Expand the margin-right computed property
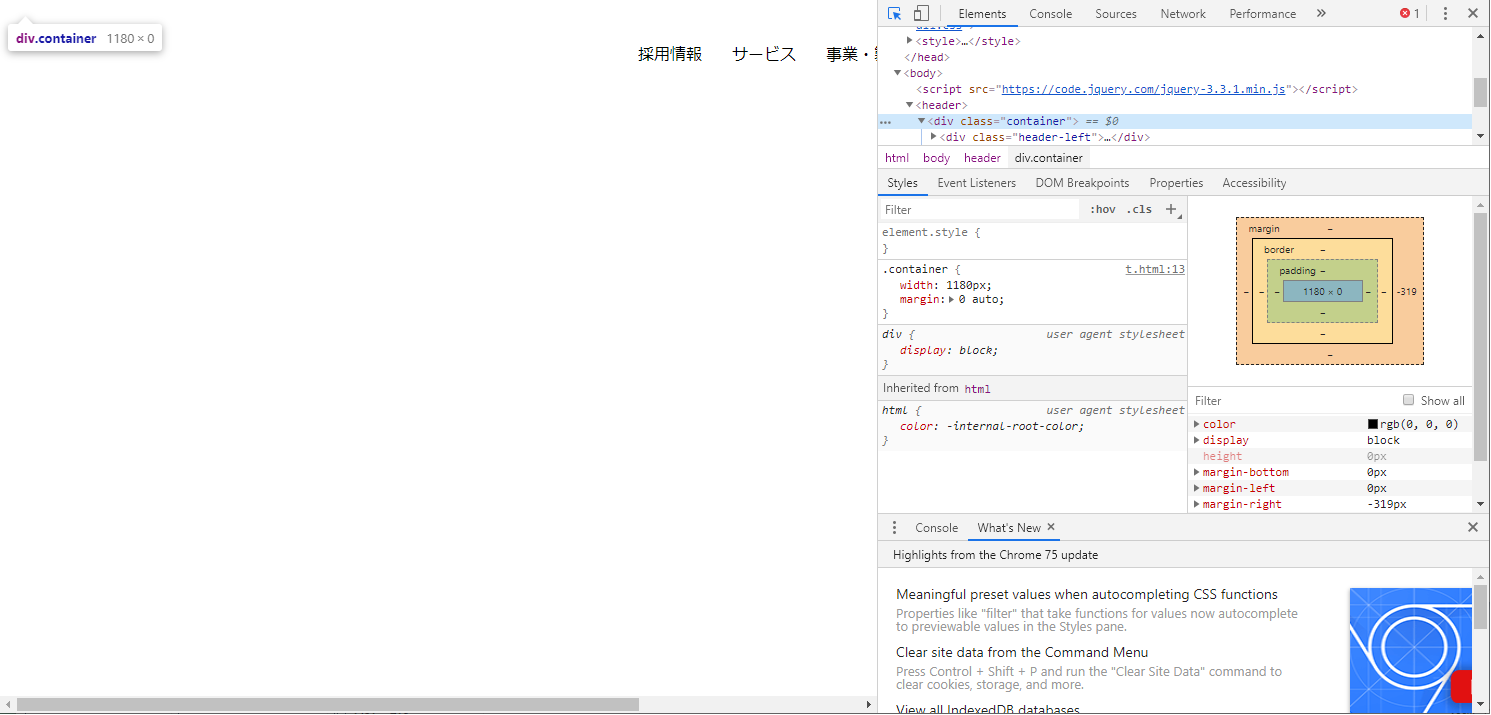Viewport: 1491px width, 715px height. pyautogui.click(x=1197, y=504)
